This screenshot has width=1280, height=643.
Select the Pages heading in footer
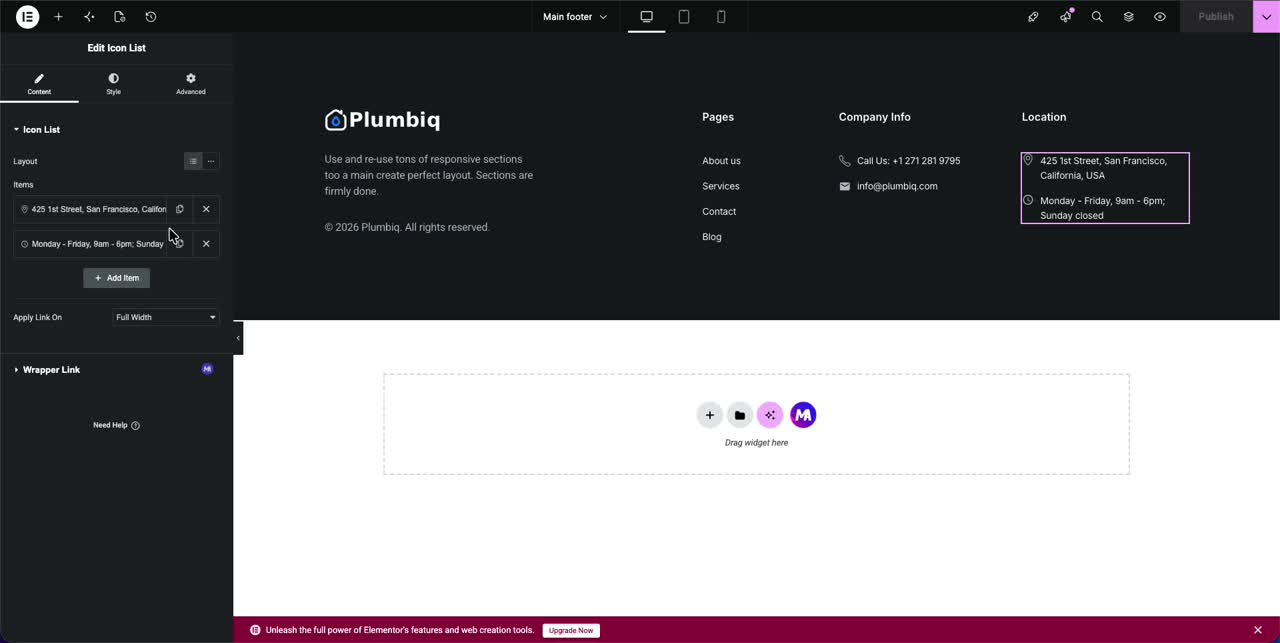[718, 117]
